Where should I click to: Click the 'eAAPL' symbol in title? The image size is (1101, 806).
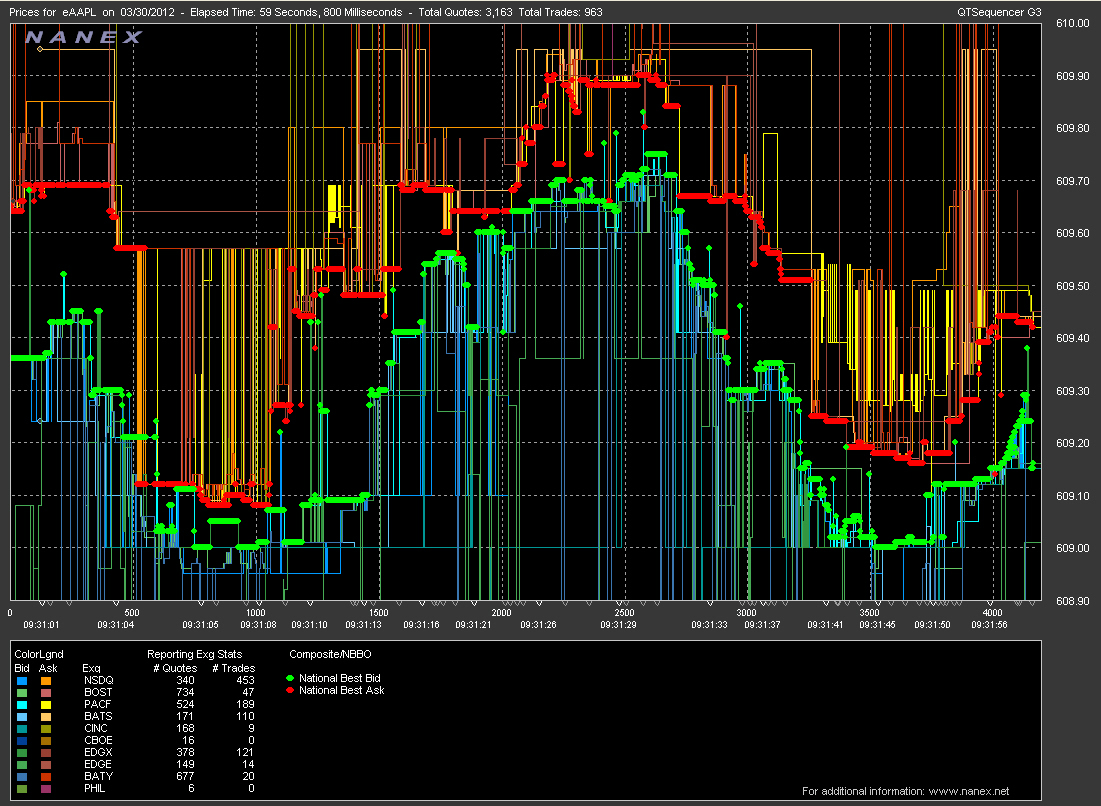coord(79,13)
